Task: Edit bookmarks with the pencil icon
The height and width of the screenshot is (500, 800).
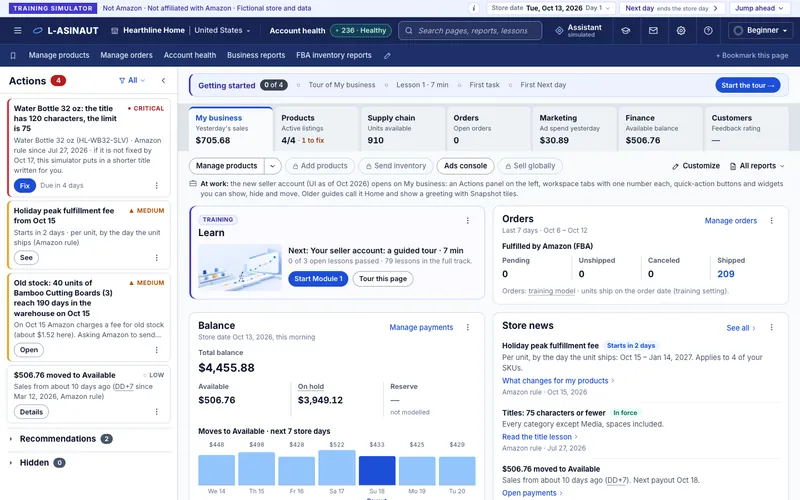Action: (x=387, y=56)
